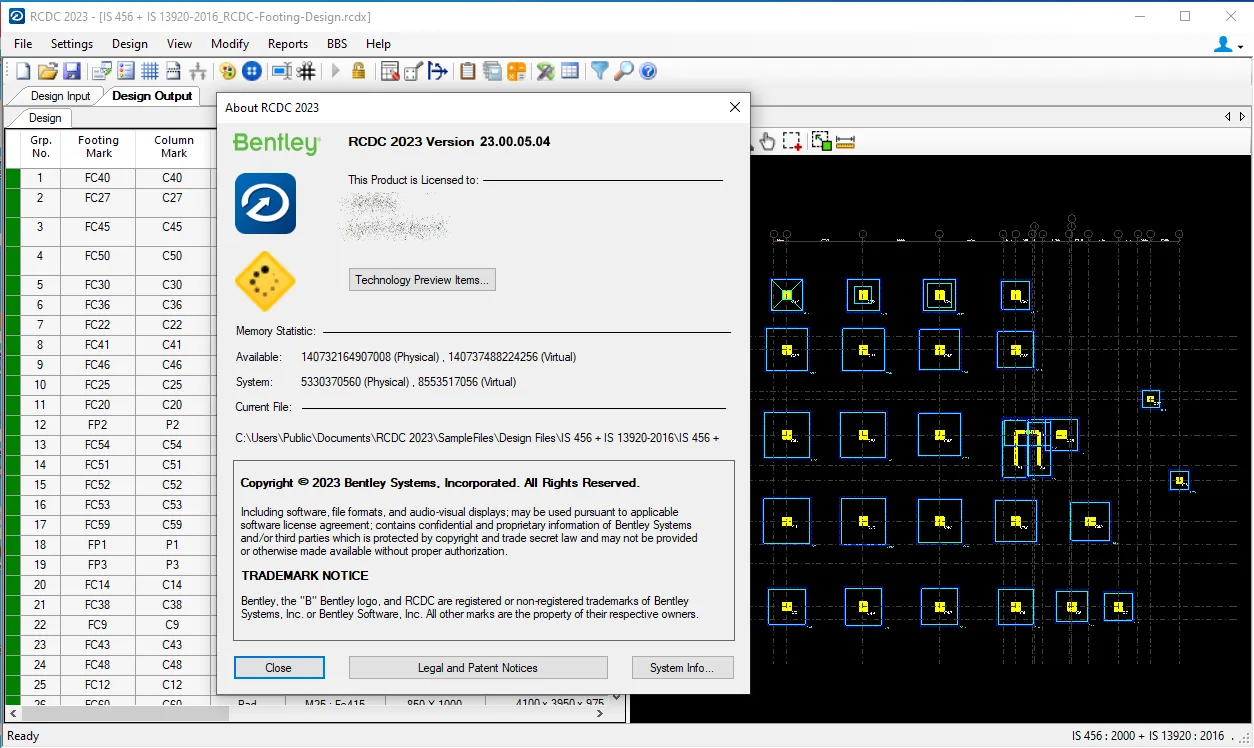Image resolution: width=1254 pixels, height=748 pixels.
Task: Click the green square window-select tool
Action: [x=822, y=141]
